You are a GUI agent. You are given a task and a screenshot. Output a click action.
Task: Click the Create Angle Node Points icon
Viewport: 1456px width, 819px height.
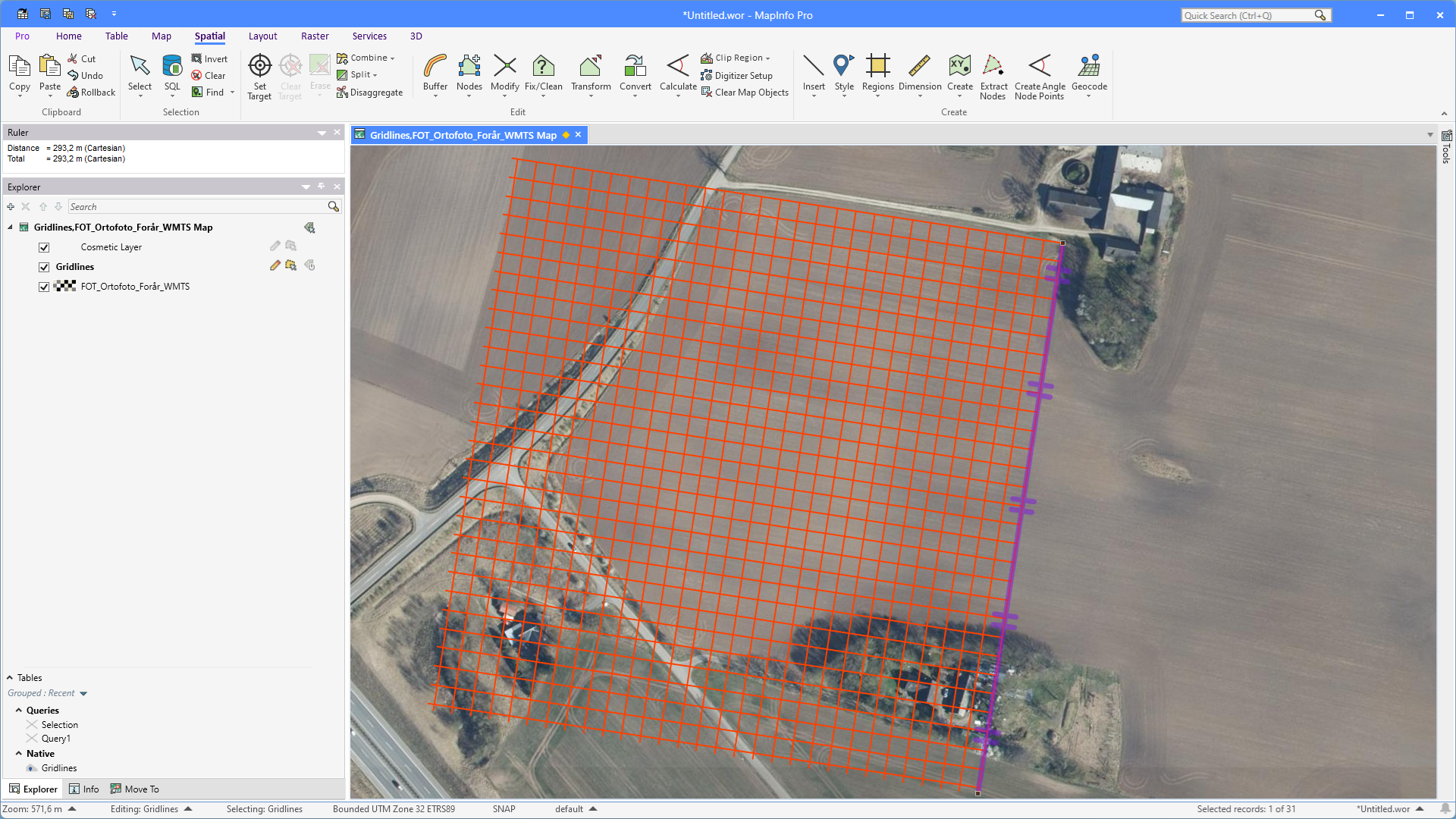(1040, 67)
